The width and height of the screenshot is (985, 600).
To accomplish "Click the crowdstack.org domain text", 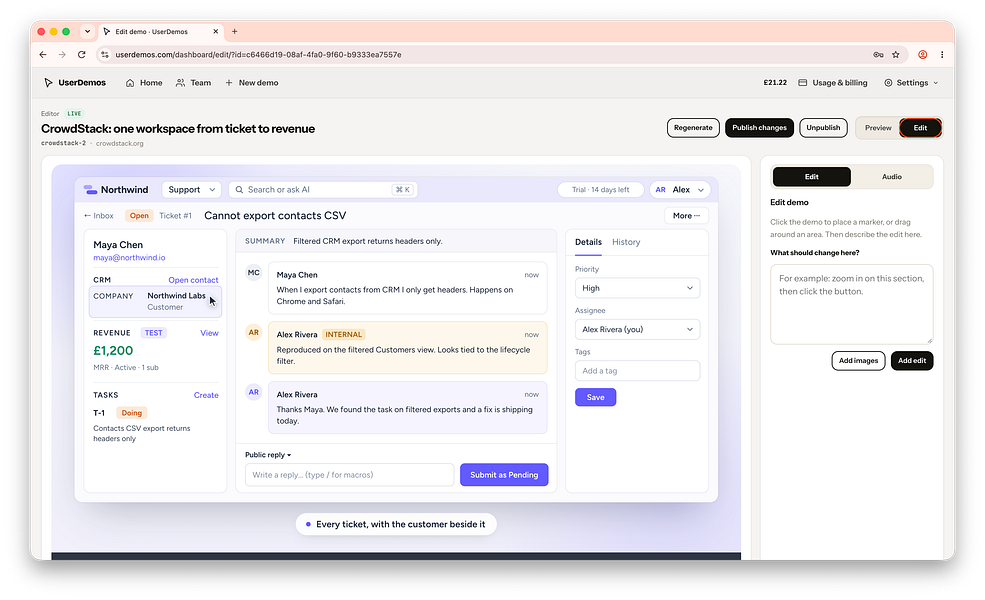I will click(x=119, y=143).
